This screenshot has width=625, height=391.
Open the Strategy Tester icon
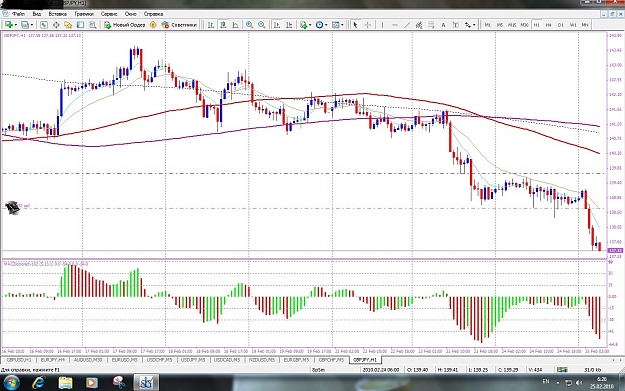[x=92, y=25]
